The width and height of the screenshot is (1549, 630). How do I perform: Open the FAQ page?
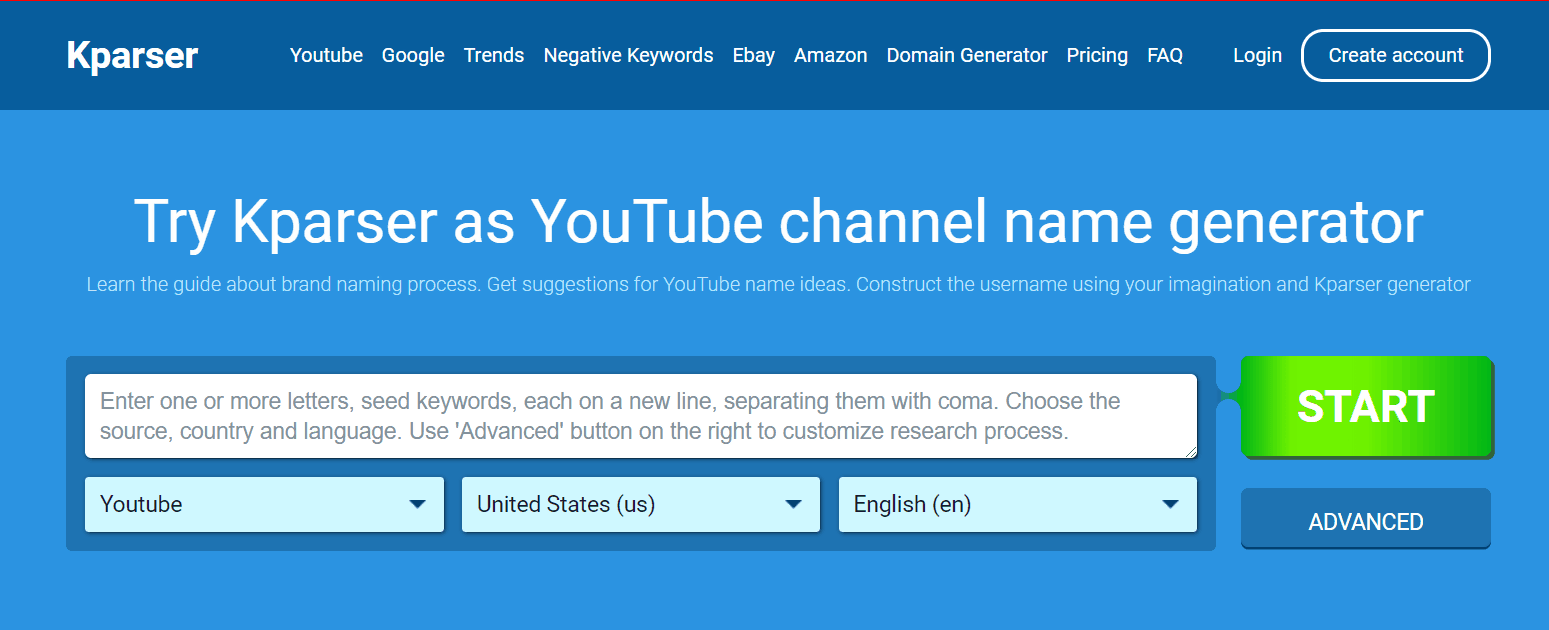[x=1165, y=56]
